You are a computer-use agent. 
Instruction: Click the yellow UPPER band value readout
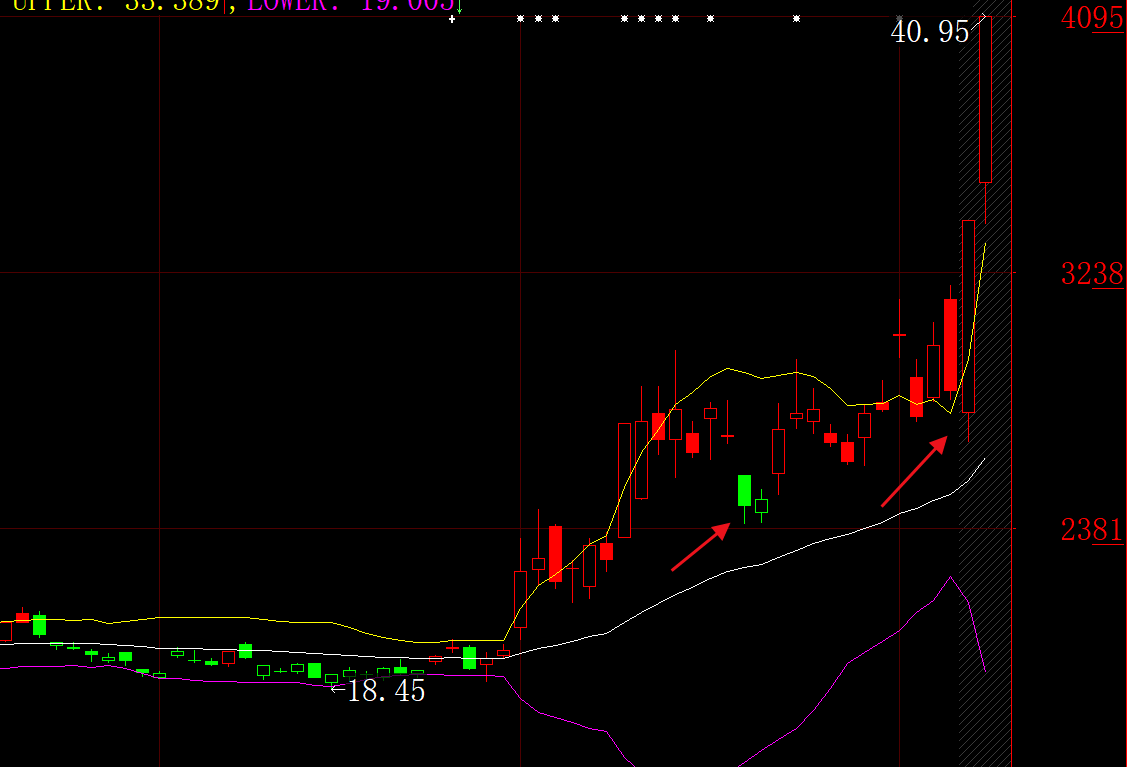[116, 4]
